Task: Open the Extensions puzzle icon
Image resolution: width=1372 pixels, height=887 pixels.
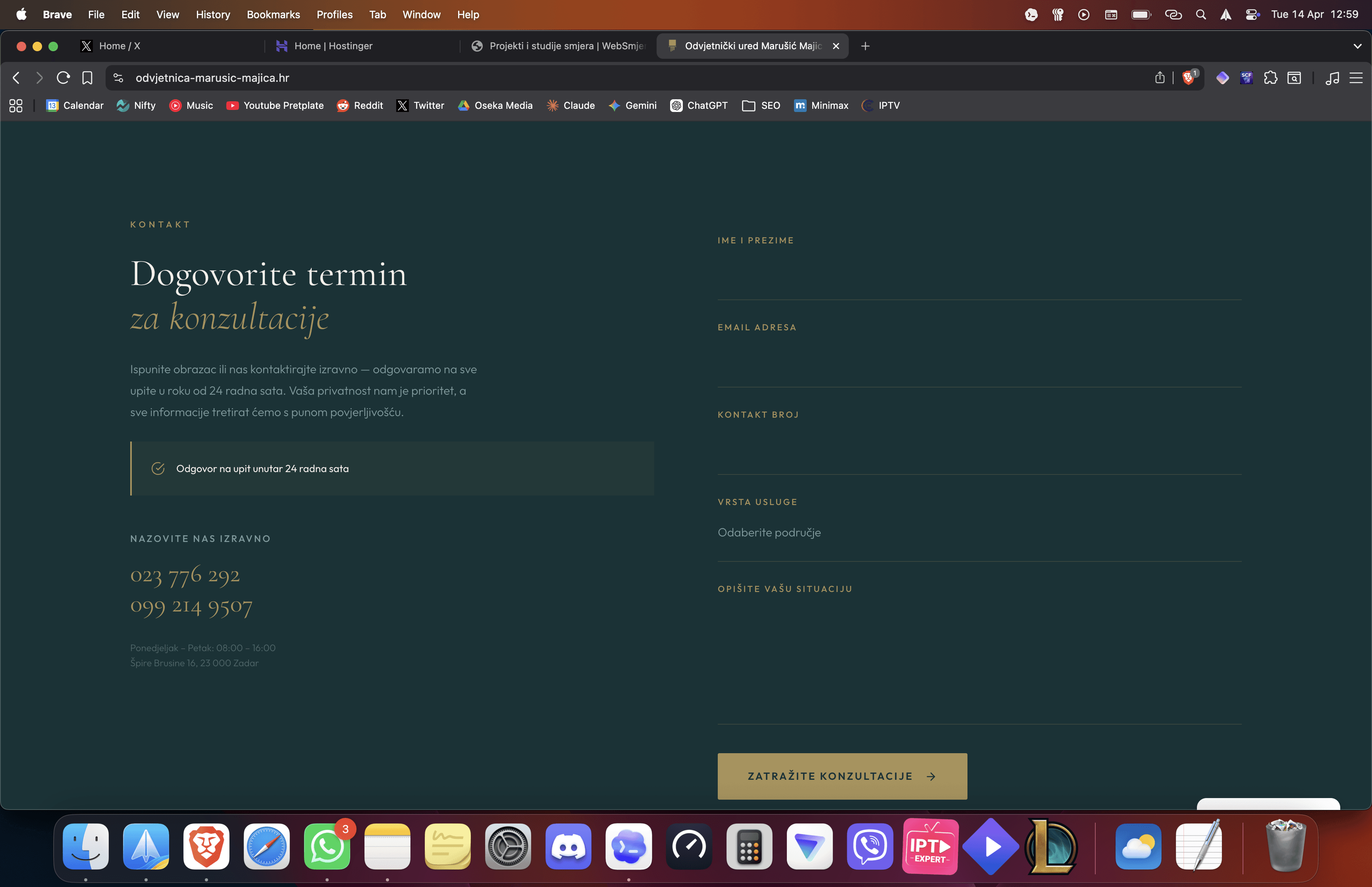Action: tap(1270, 78)
